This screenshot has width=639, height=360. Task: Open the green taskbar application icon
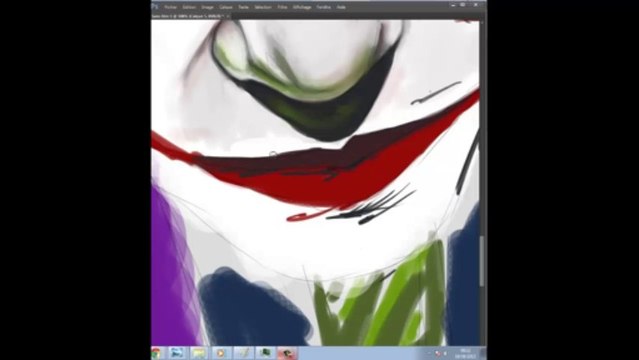click(265, 353)
